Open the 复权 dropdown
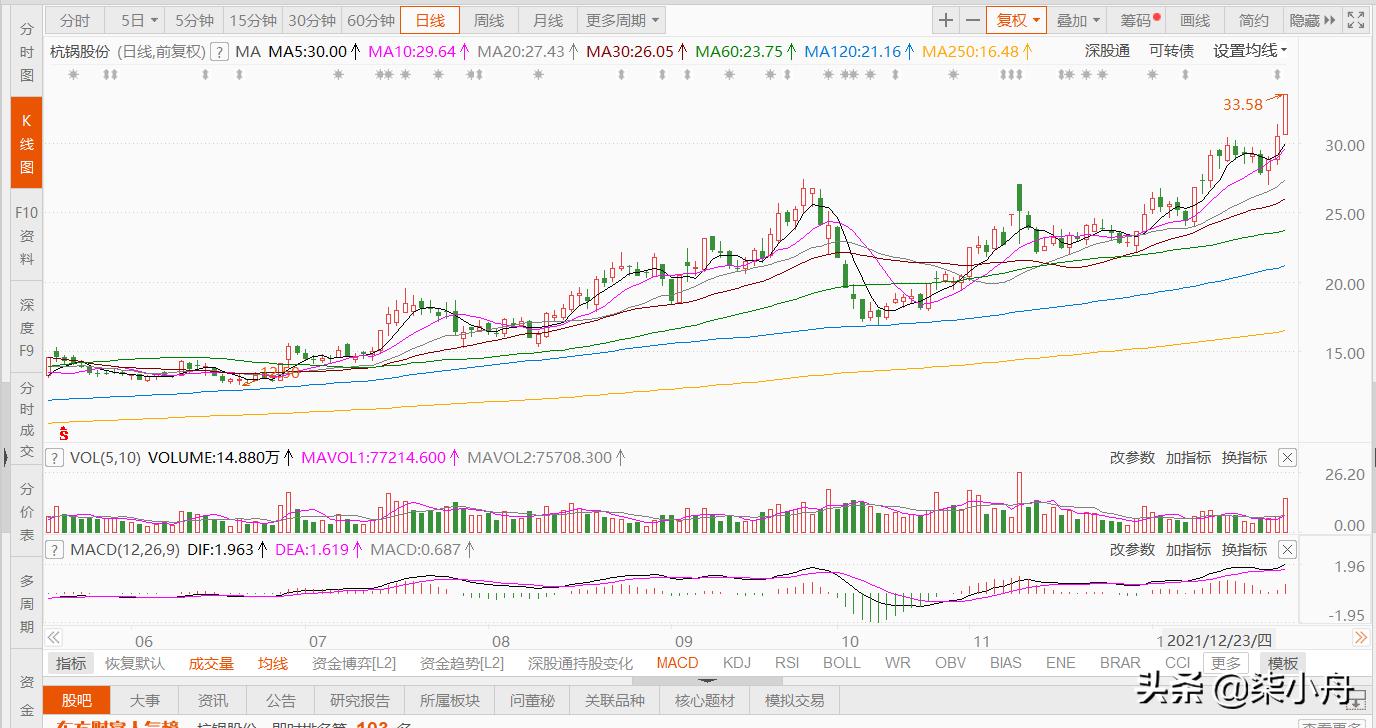This screenshot has height=728, width=1376. click(1016, 20)
